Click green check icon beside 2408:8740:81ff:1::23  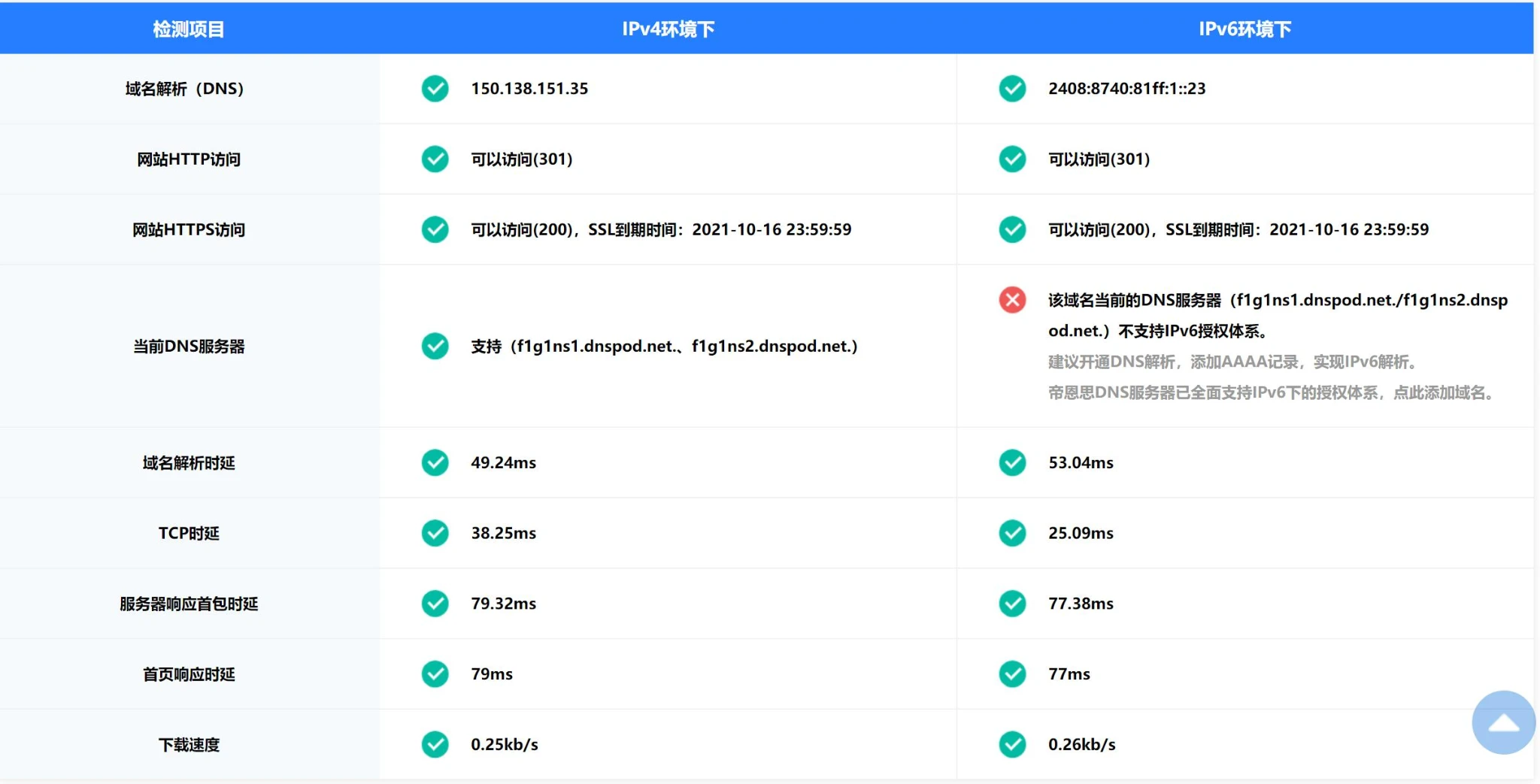[x=1012, y=89]
